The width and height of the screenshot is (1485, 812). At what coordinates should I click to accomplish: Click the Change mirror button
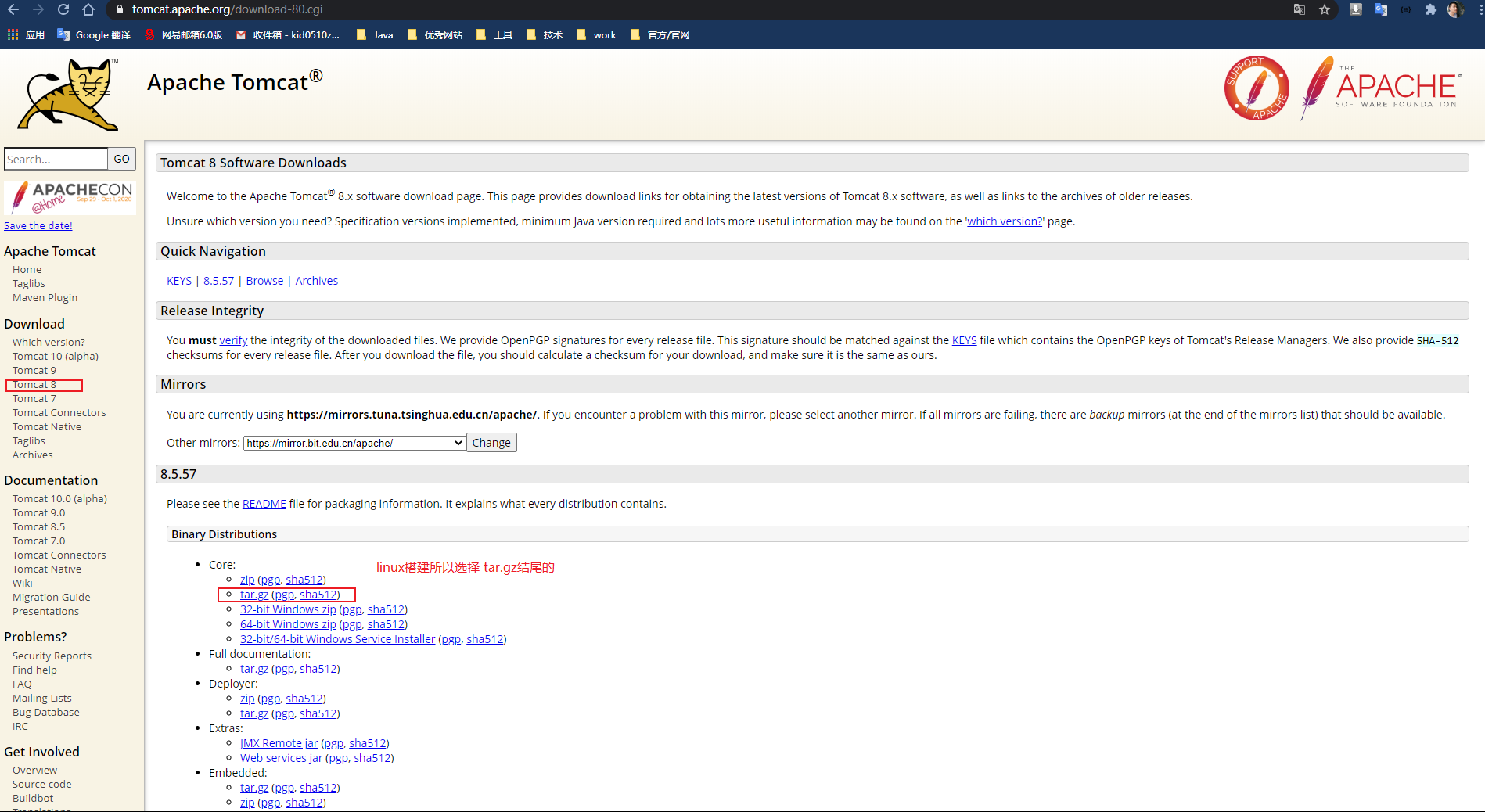coord(491,443)
